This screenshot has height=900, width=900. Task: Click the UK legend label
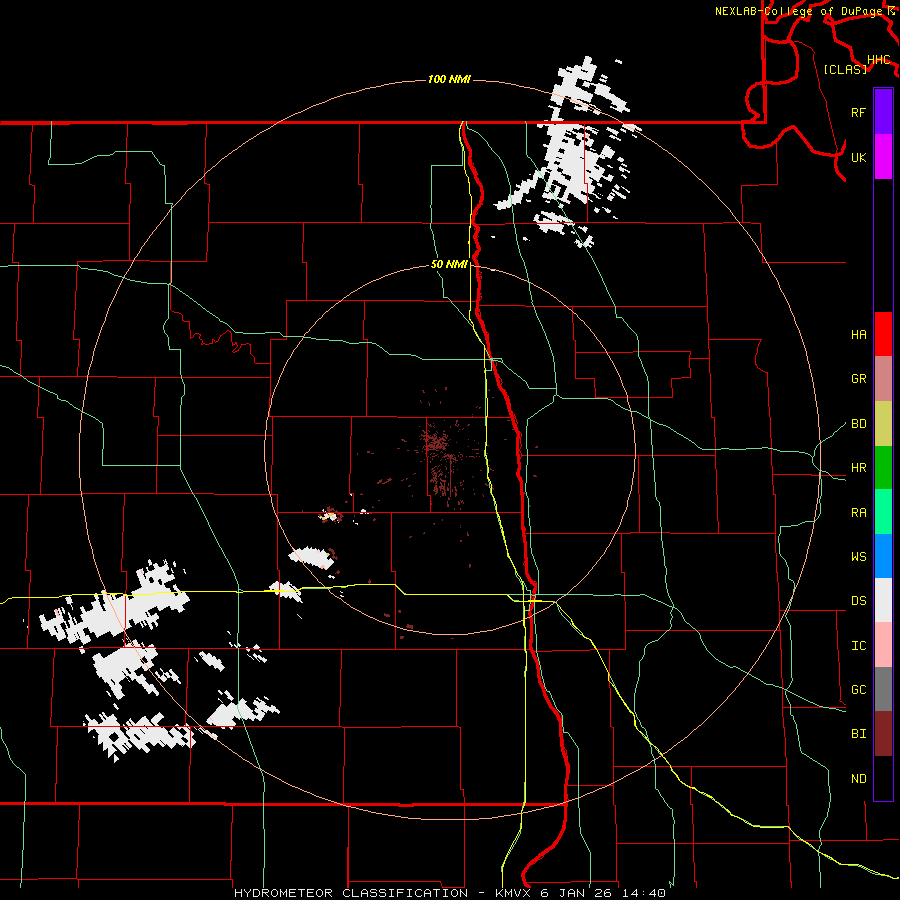pyautogui.click(x=858, y=157)
